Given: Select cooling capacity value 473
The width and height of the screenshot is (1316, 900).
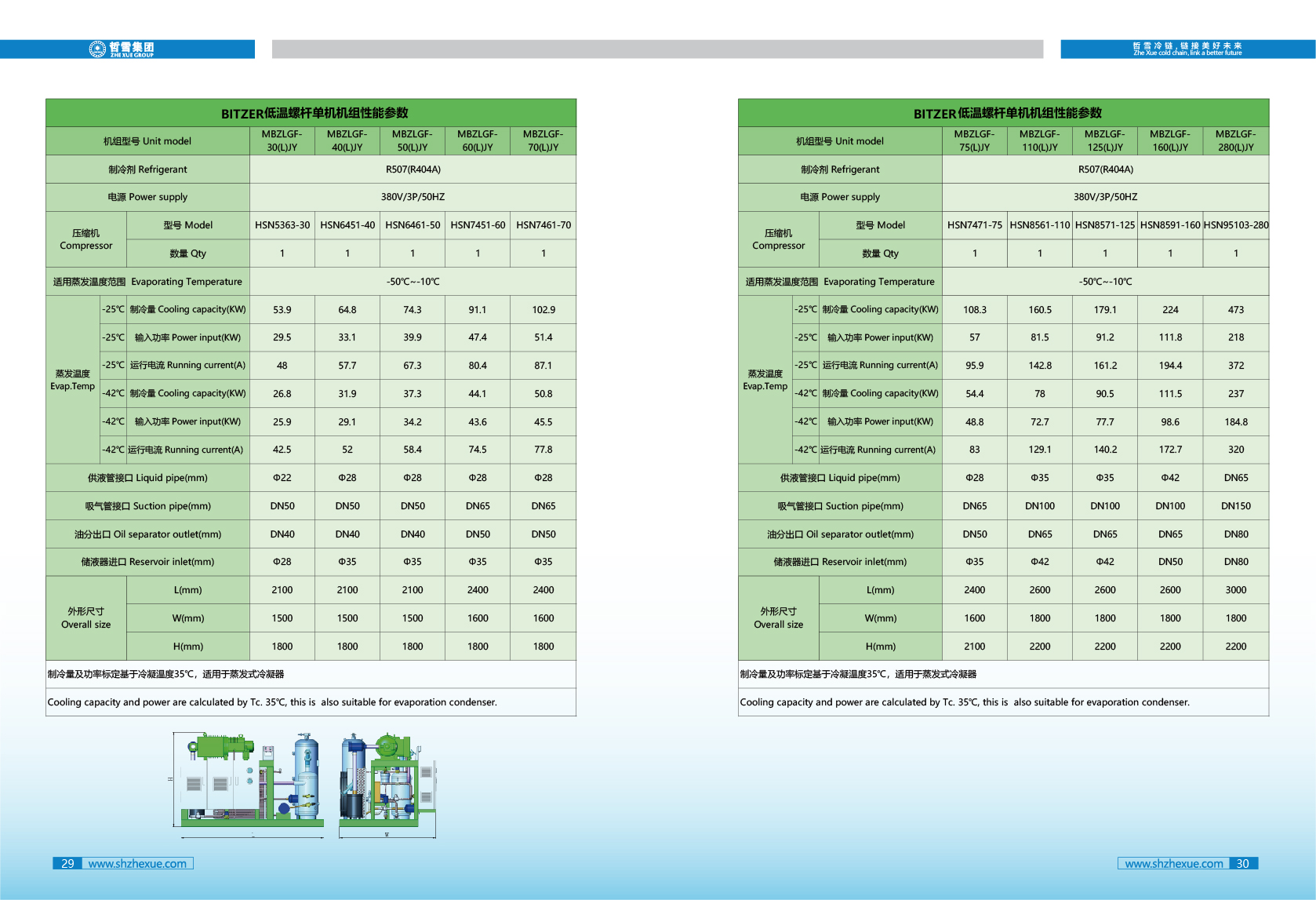Looking at the screenshot, I should (x=1236, y=310).
